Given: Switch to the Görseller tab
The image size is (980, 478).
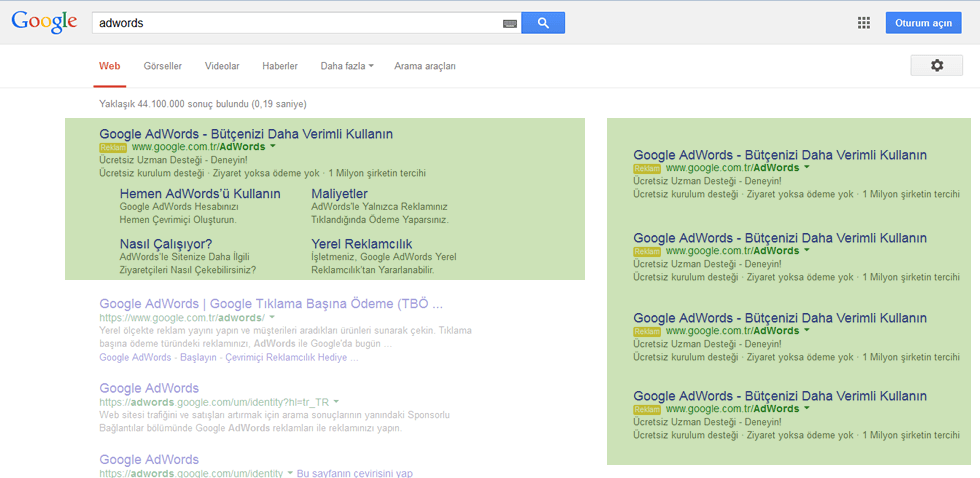Looking at the screenshot, I should (162, 66).
